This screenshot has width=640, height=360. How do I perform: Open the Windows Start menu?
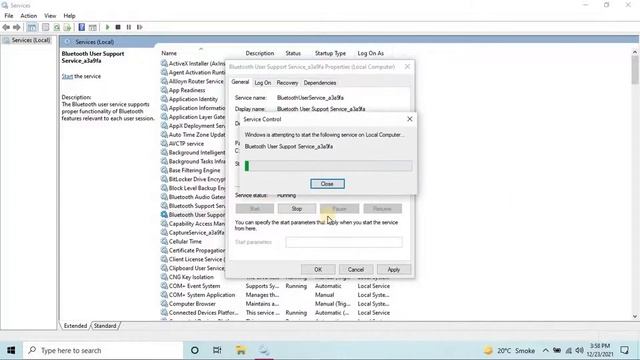click(x=11, y=350)
